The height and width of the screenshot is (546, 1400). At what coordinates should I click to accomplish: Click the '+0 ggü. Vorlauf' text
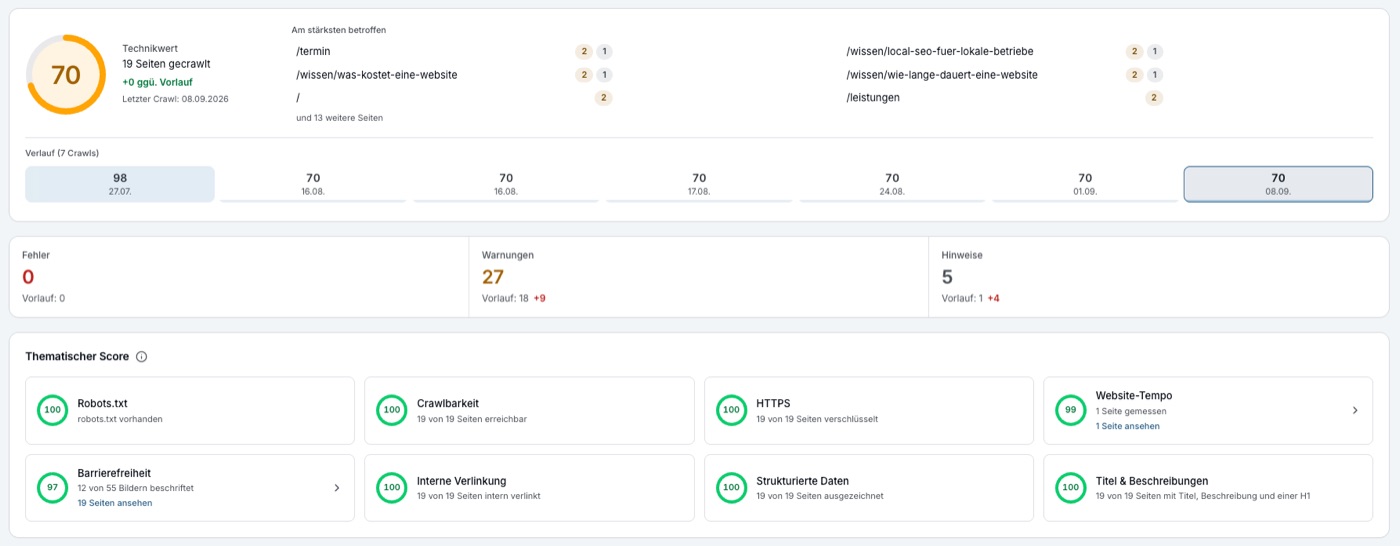tap(158, 82)
